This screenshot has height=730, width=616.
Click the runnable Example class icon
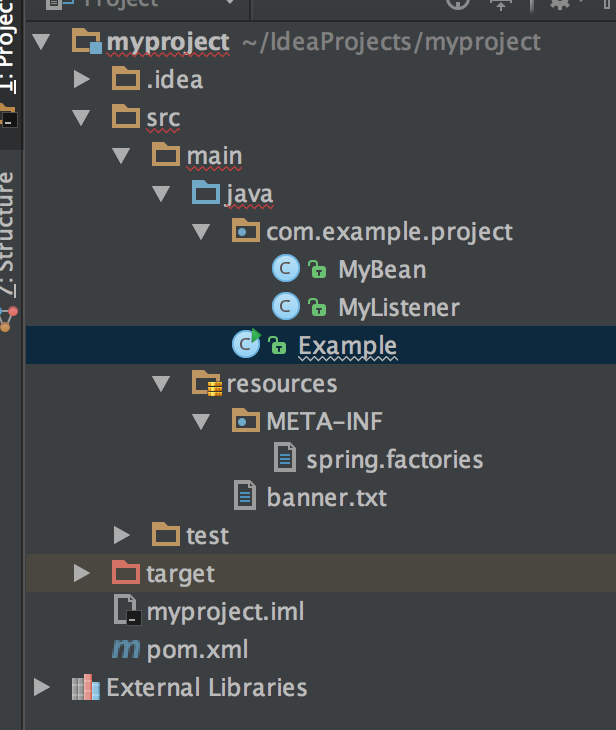click(x=246, y=345)
